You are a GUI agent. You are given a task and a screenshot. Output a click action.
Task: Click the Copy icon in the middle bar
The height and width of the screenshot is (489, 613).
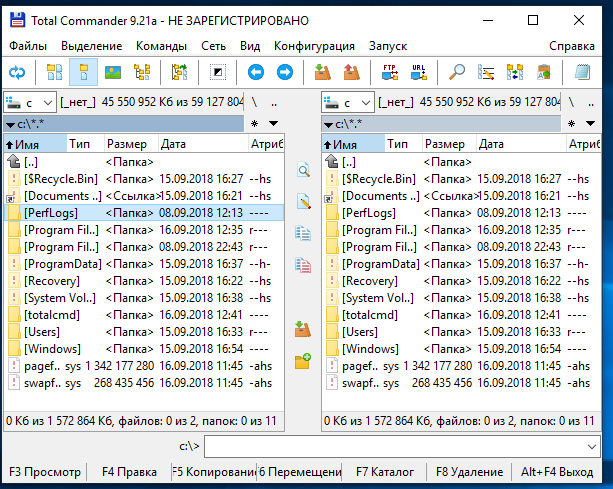303,233
